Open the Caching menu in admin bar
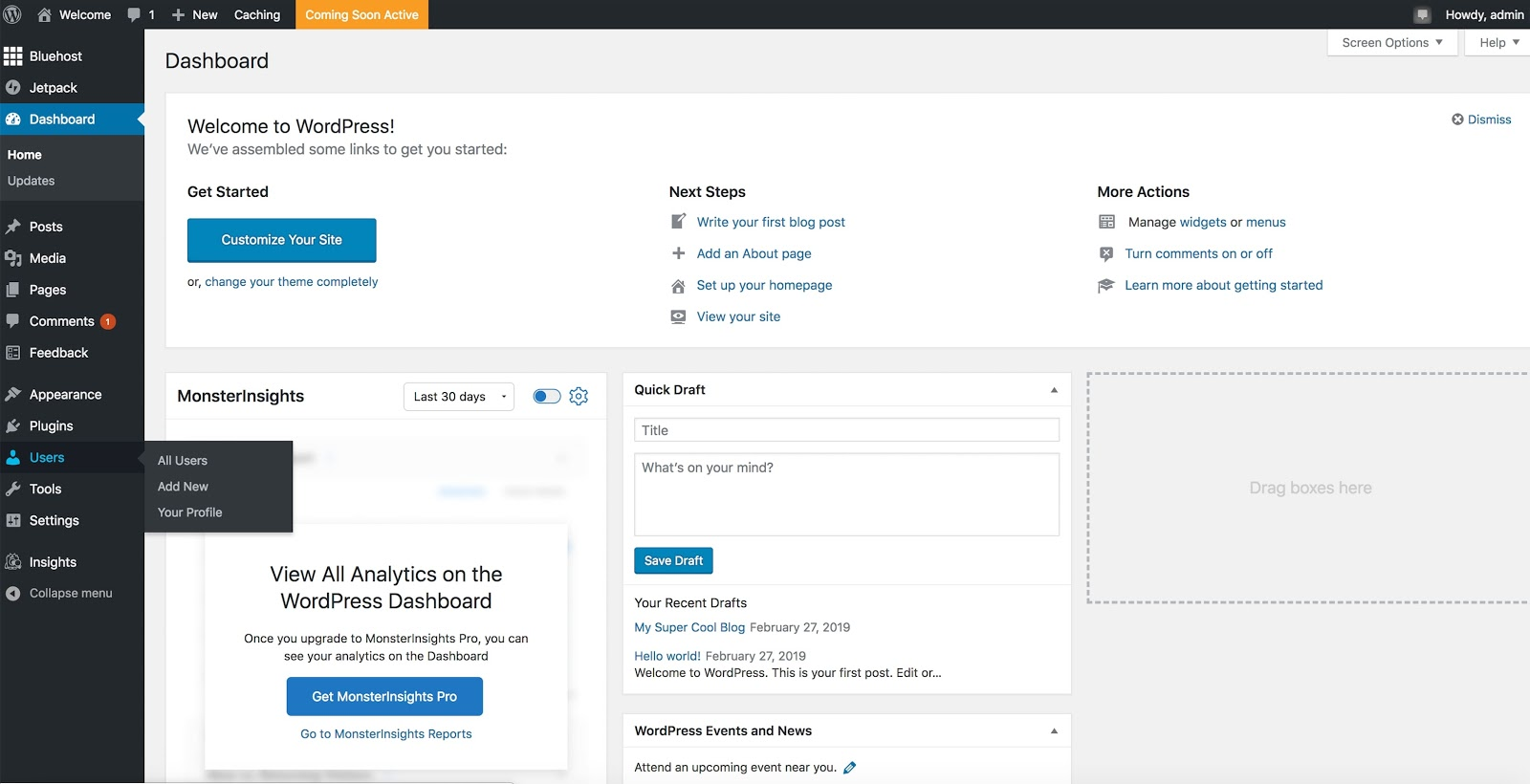1530x784 pixels. [257, 14]
